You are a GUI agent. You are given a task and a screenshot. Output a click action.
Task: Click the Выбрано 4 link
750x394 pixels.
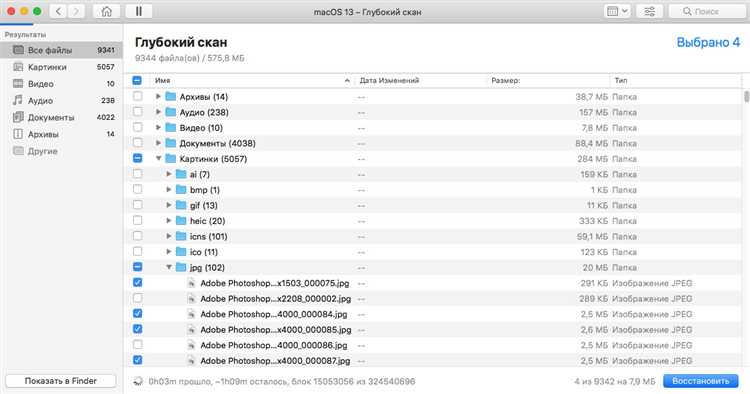pyautogui.click(x=708, y=43)
